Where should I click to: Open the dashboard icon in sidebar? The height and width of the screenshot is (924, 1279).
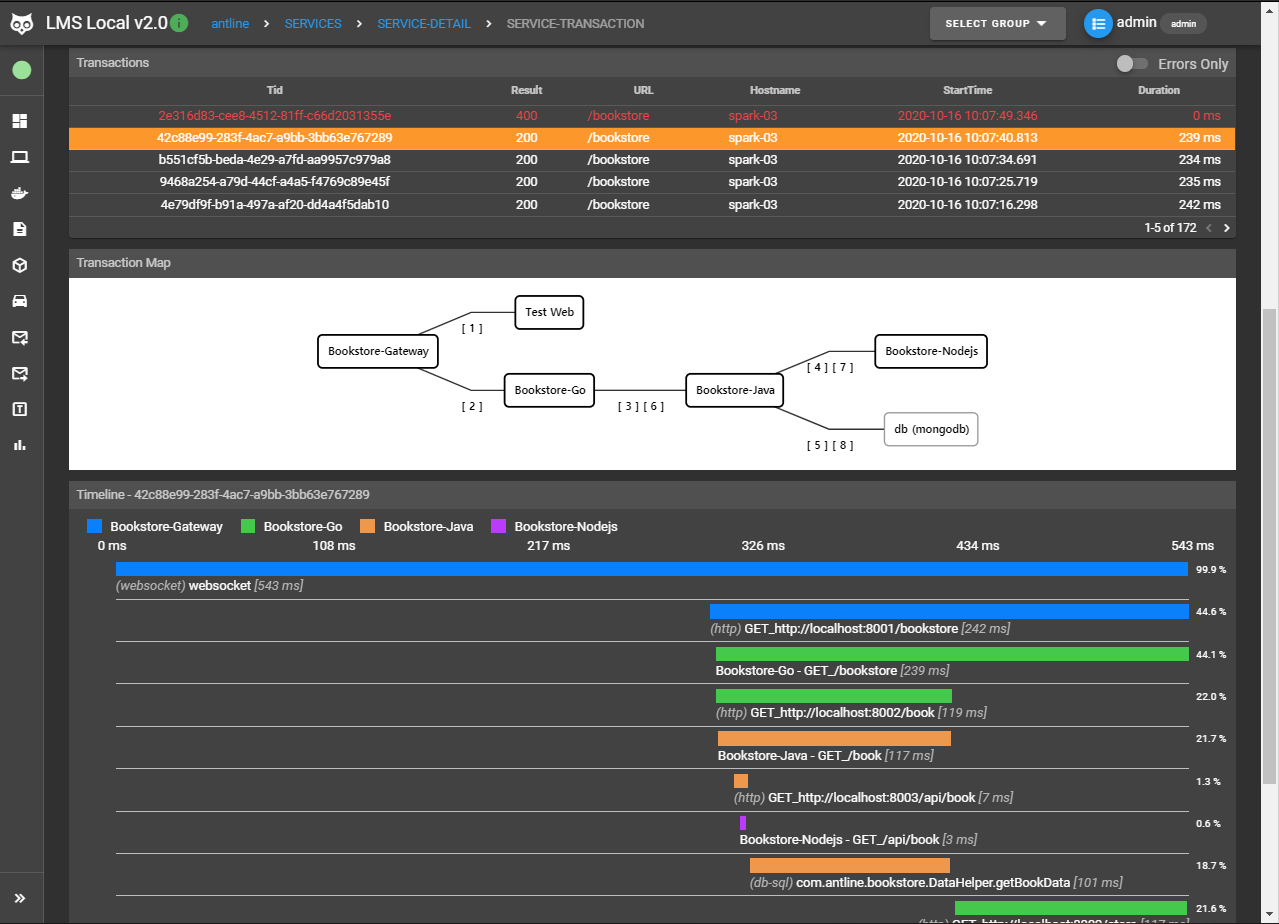coord(20,121)
